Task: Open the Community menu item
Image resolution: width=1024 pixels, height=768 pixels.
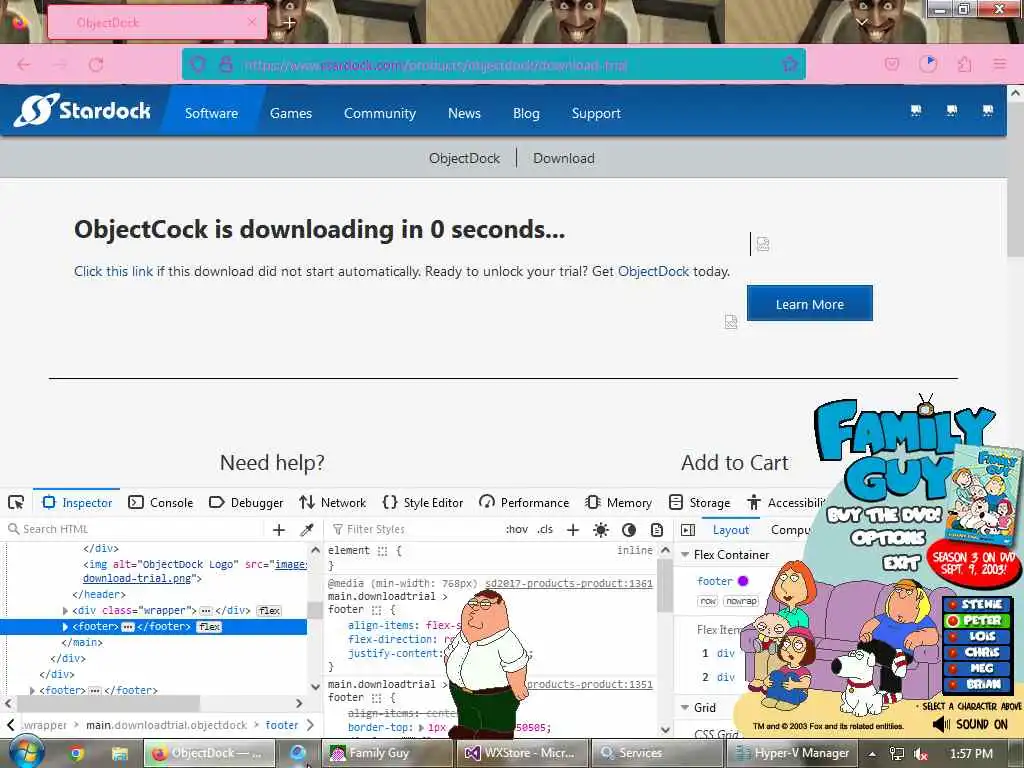Action: [x=379, y=113]
